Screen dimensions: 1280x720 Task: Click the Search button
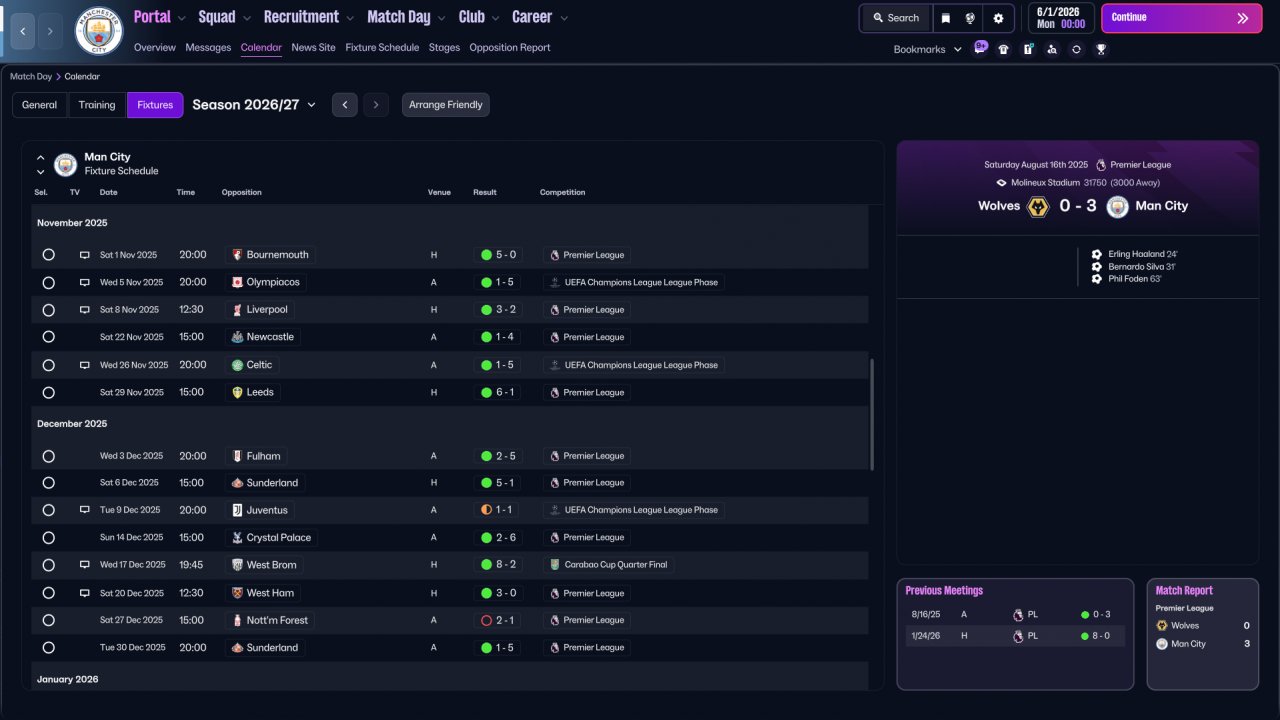[895, 18]
